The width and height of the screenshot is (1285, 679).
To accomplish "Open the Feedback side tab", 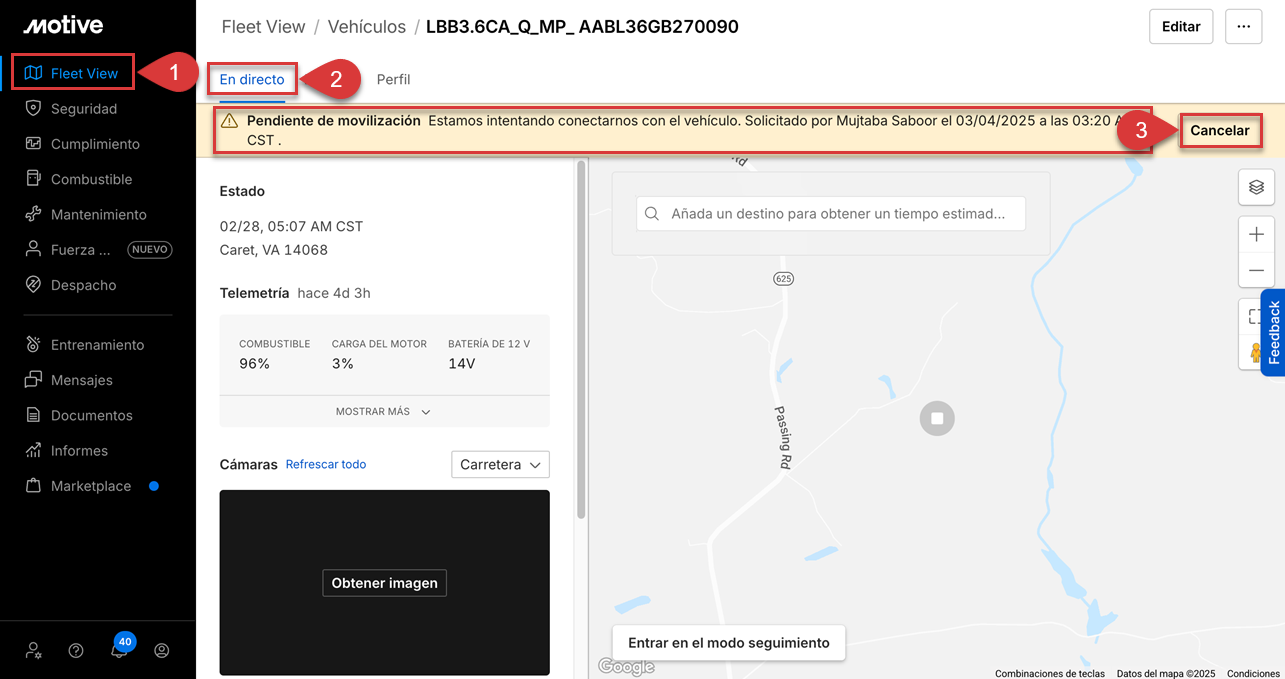I will tap(1273, 332).
